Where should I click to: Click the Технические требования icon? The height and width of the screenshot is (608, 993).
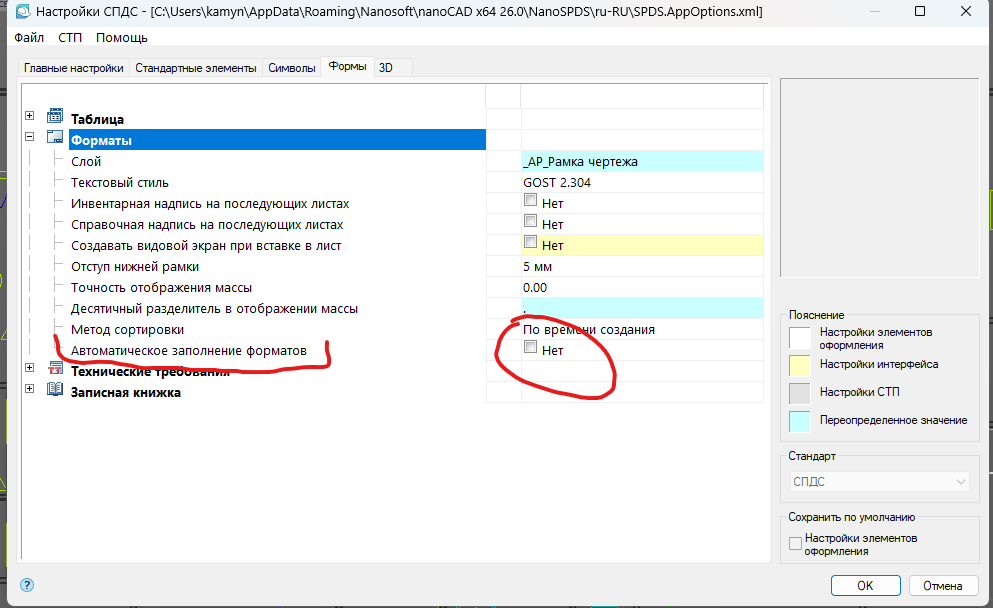(55, 372)
